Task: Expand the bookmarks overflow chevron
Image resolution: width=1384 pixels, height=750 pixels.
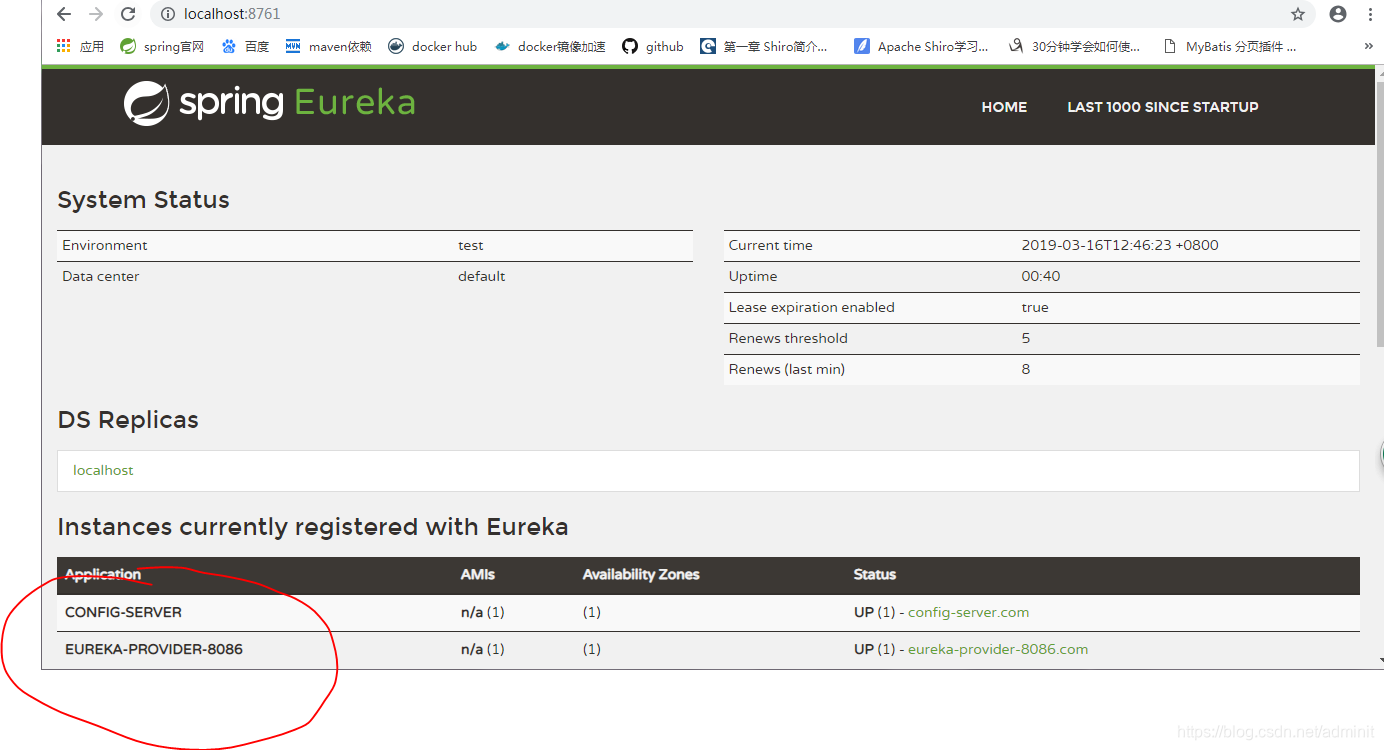Action: click(x=1368, y=46)
